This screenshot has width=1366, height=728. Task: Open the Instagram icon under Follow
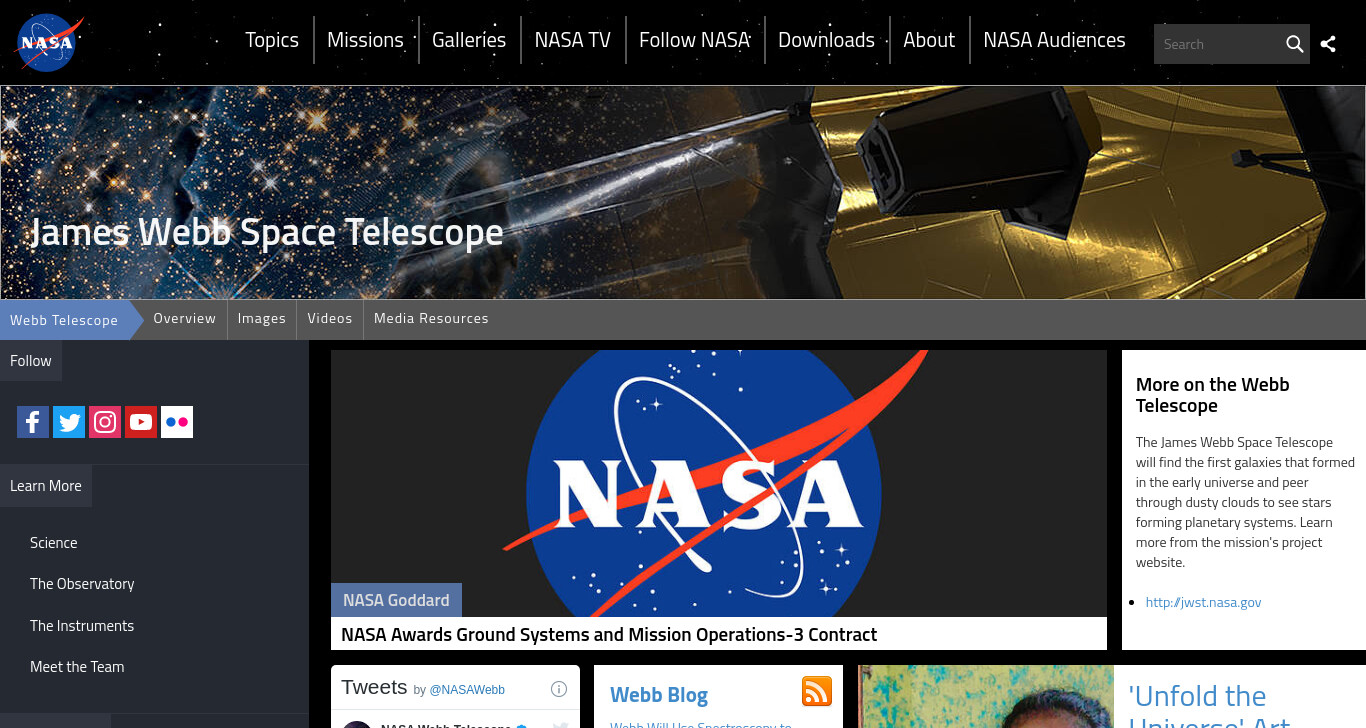pyautogui.click(x=105, y=422)
